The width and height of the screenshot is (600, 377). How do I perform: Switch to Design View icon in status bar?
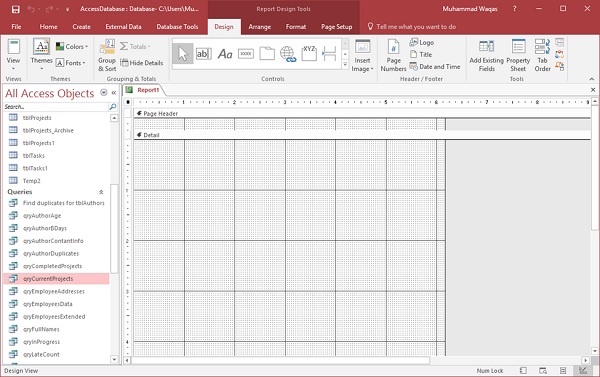[582, 370]
